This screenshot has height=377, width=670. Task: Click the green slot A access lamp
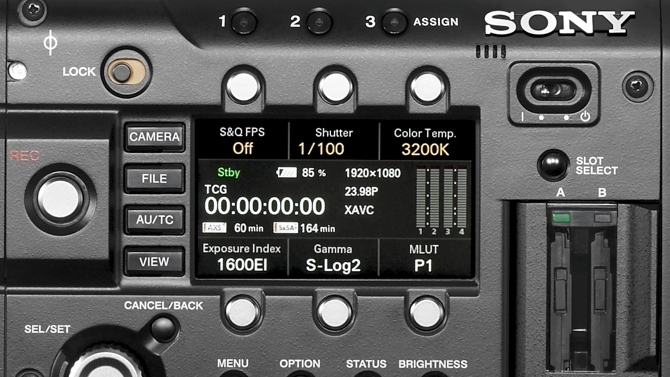point(561,218)
